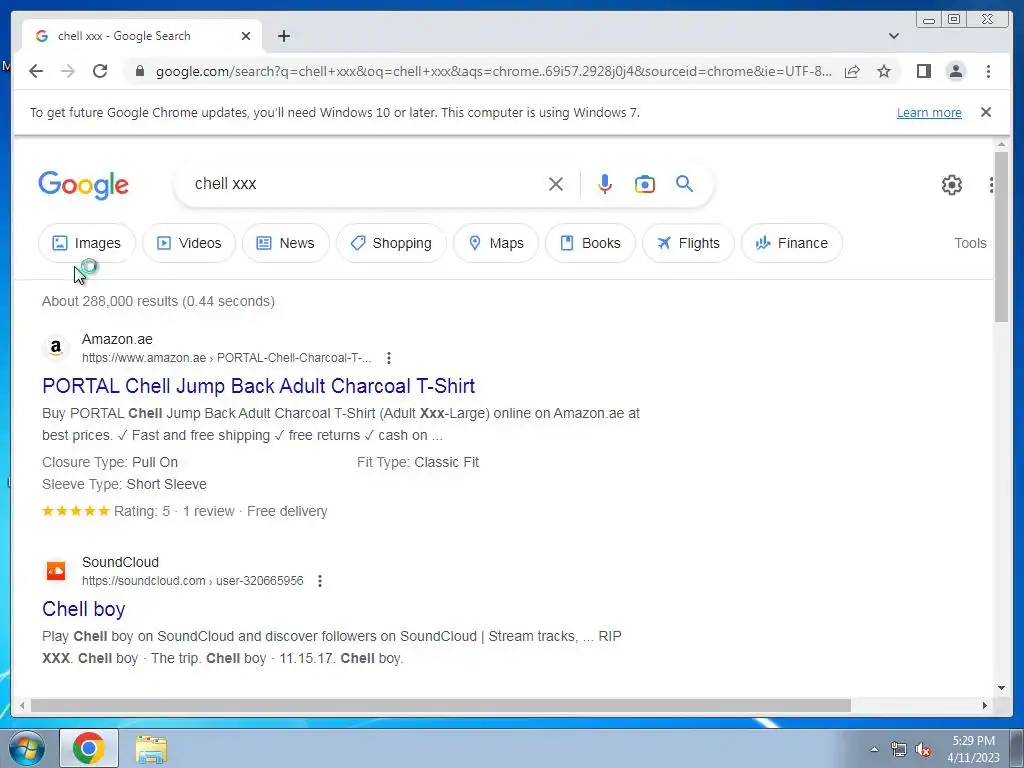Switch to the Images results tab
Image resolution: width=1024 pixels, height=768 pixels.
click(x=87, y=243)
